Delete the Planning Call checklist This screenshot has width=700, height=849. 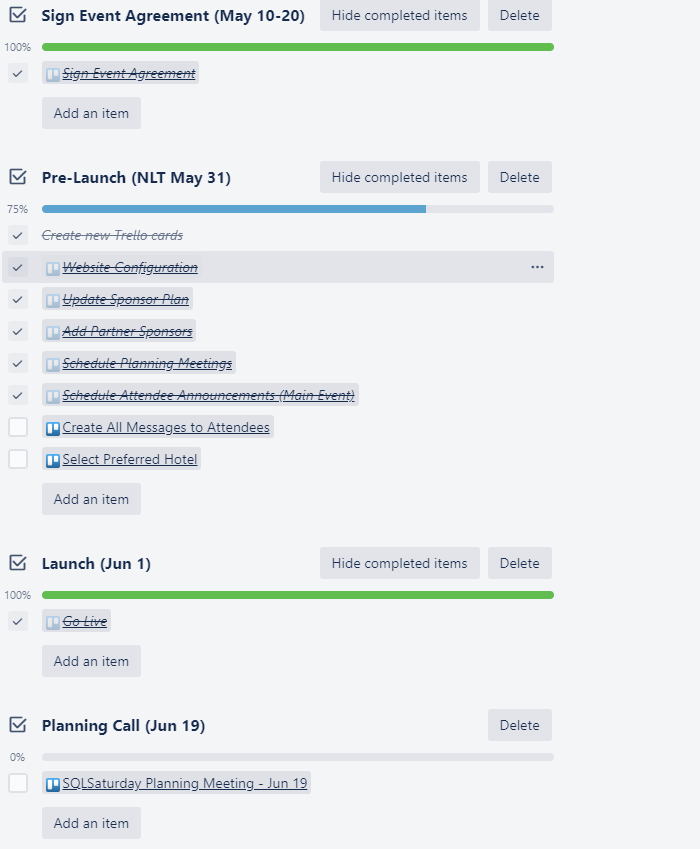pyautogui.click(x=519, y=725)
